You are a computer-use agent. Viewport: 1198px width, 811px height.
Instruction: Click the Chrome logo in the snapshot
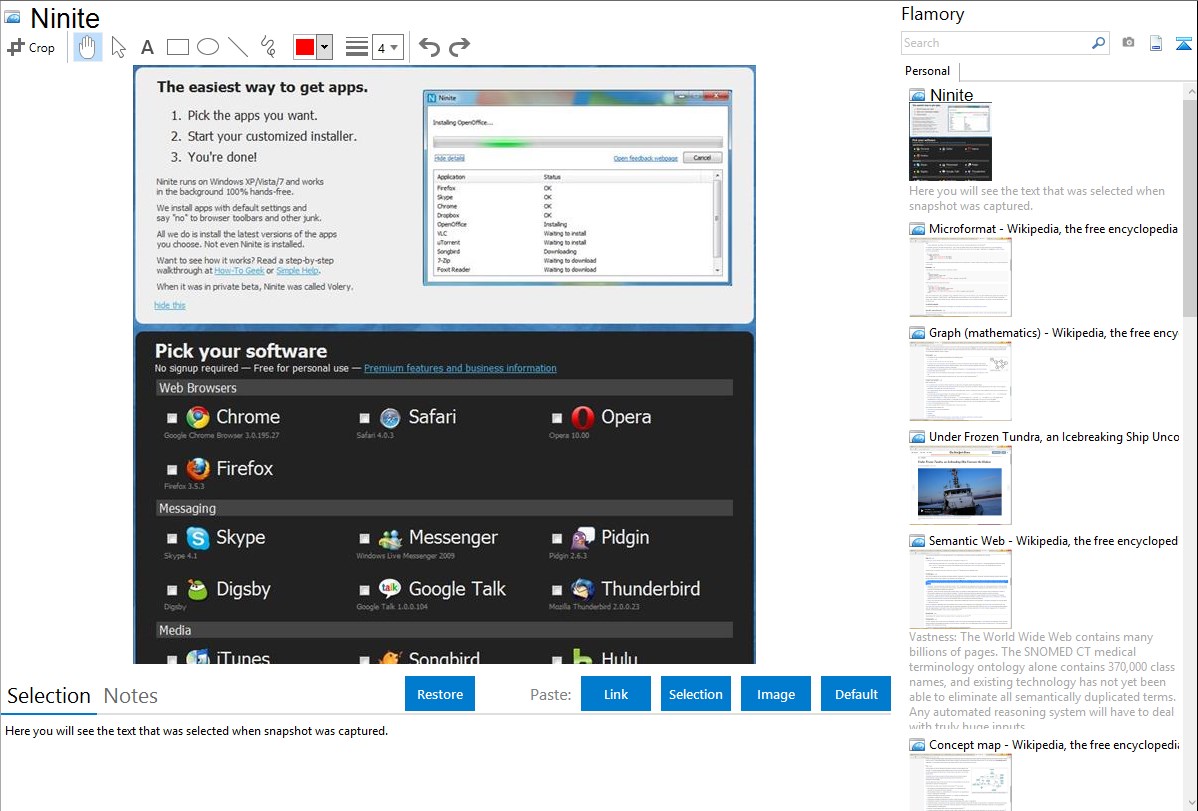[x=198, y=417]
